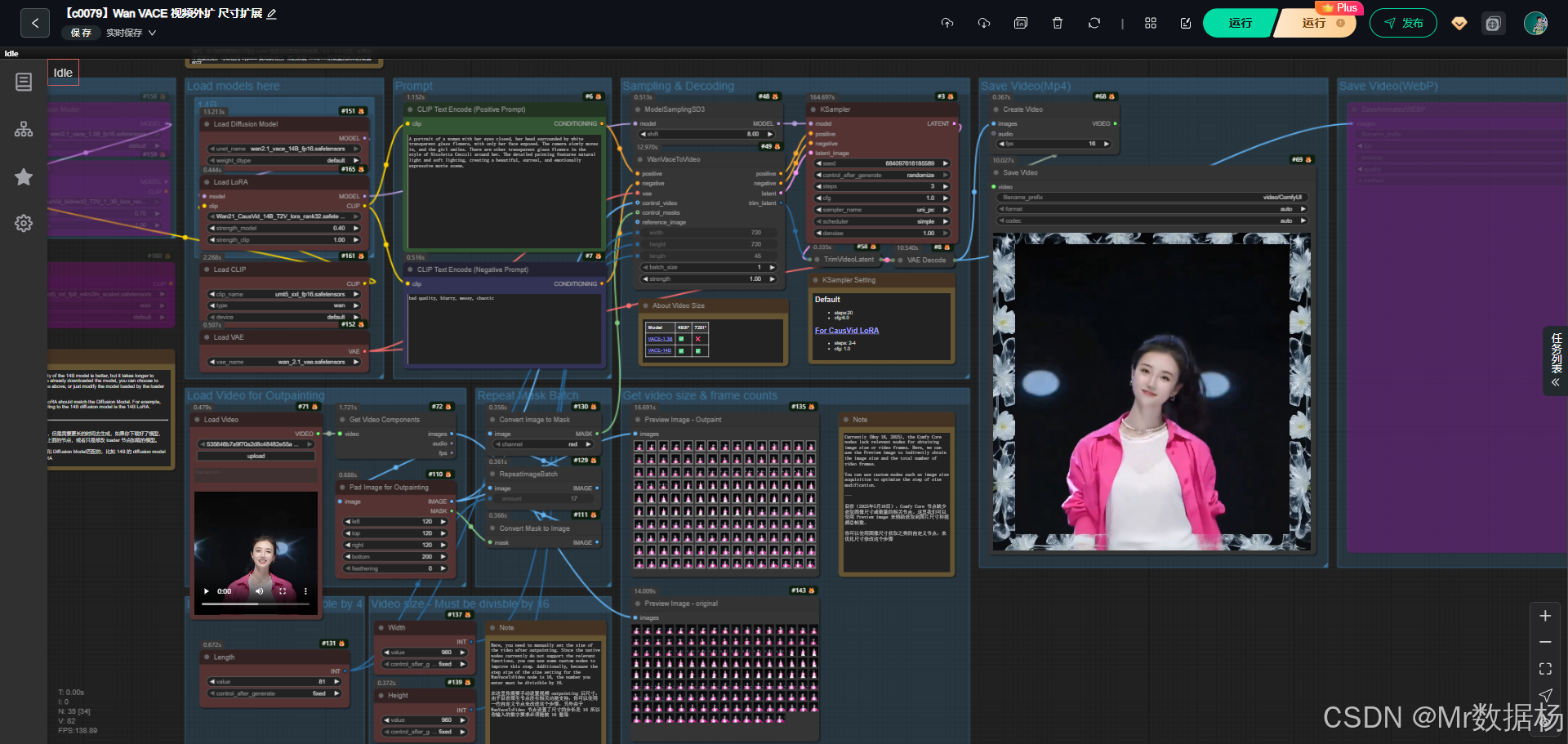Screen dimensions: 1568x744
Task: Zoom in with the plus canvas control
Action: (1545, 616)
